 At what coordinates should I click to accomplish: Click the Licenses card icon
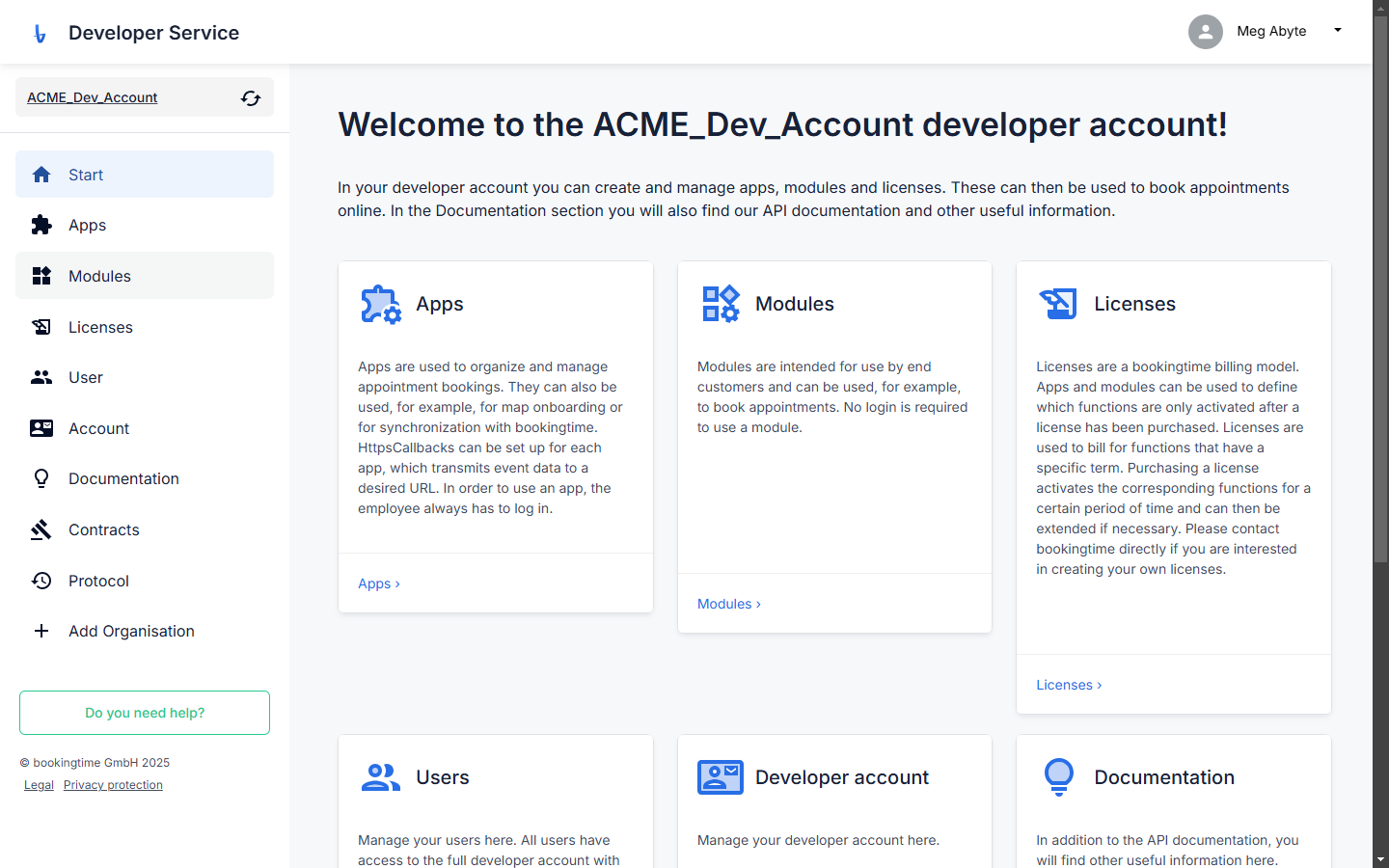[1058, 304]
